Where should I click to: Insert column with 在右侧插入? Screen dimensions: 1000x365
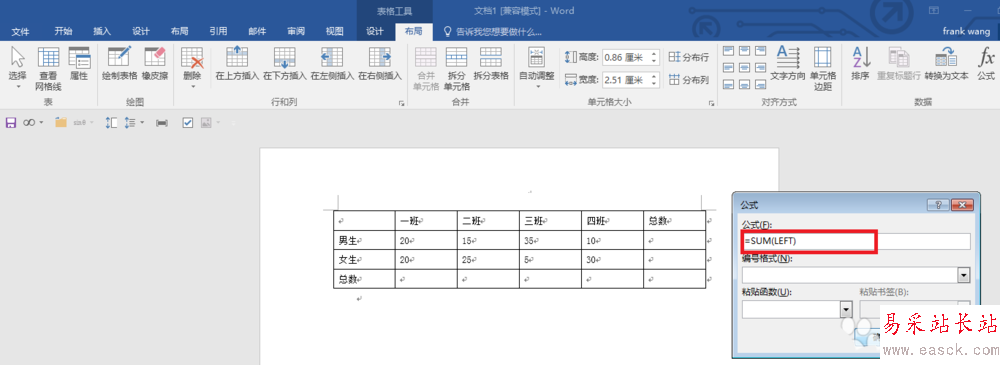pos(380,64)
